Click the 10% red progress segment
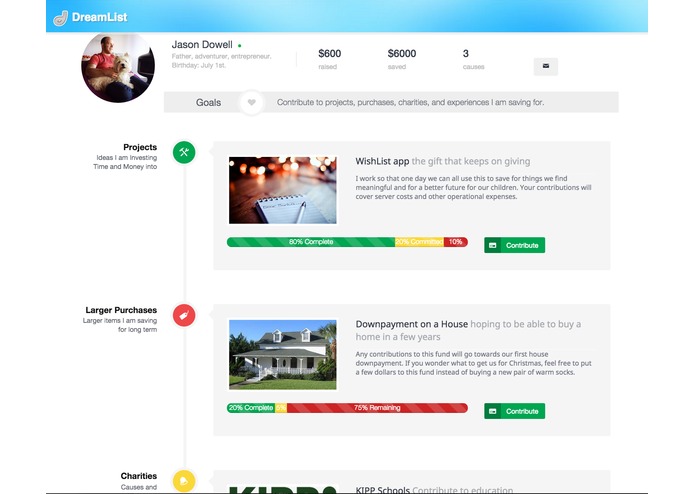The width and height of the screenshot is (695, 494). [456, 242]
